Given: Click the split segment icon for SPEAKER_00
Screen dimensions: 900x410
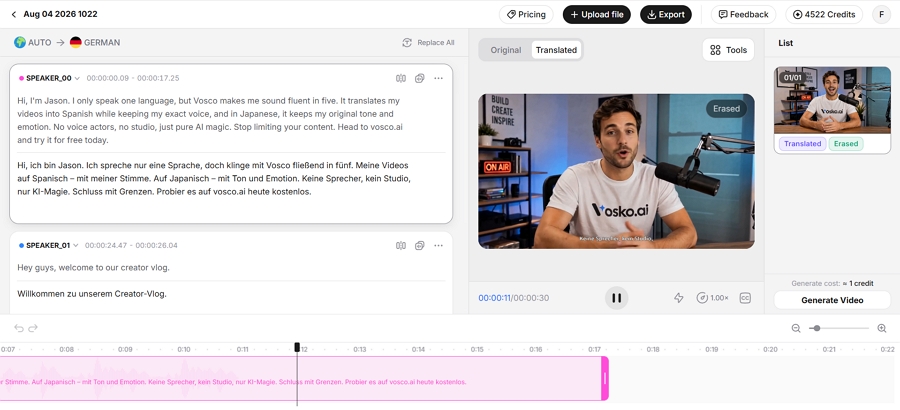Looking at the screenshot, I should point(401,78).
